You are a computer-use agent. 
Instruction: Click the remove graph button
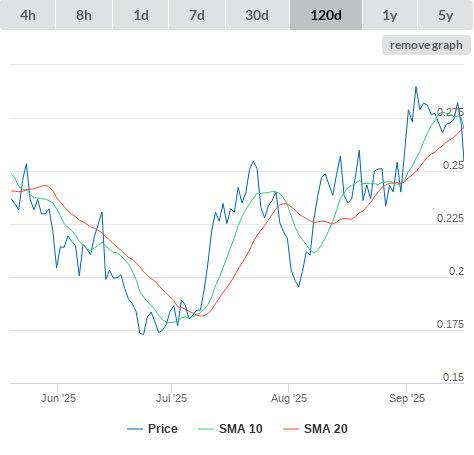tap(426, 45)
